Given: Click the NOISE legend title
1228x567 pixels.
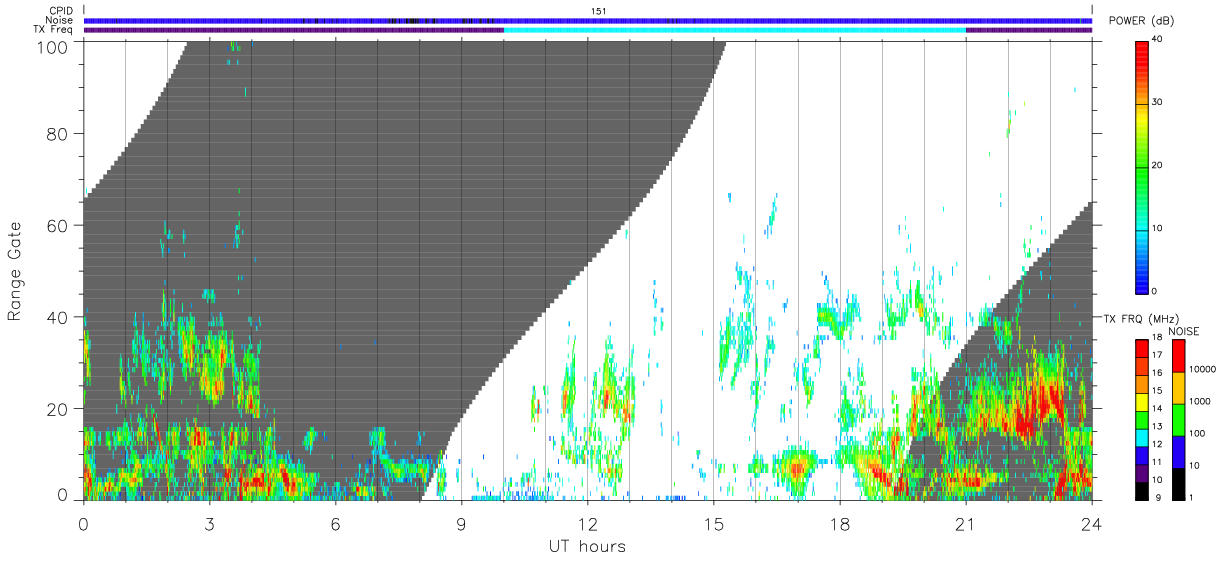Looking at the screenshot, I should click(1185, 331).
